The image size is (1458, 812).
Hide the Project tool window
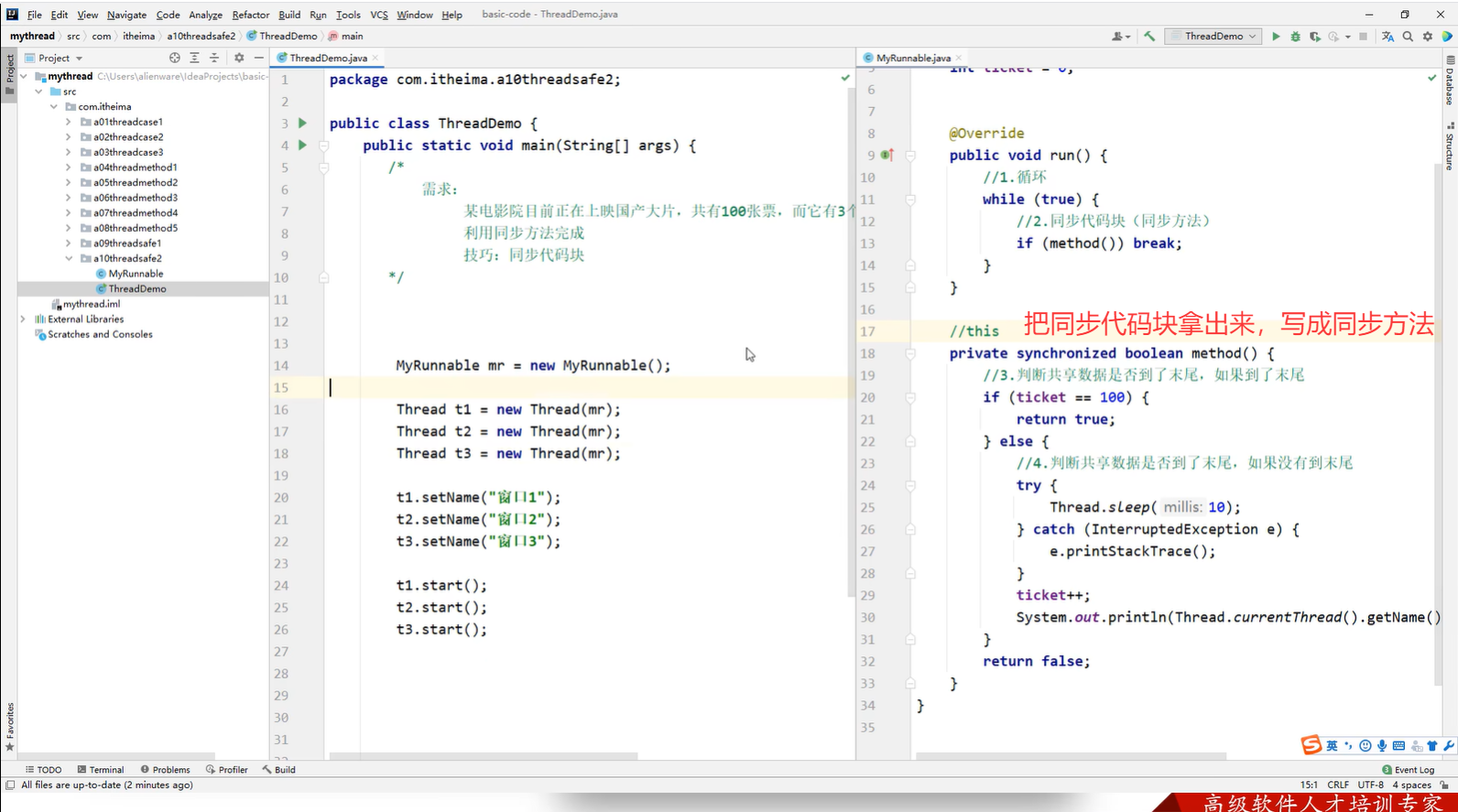pyautogui.click(x=259, y=58)
